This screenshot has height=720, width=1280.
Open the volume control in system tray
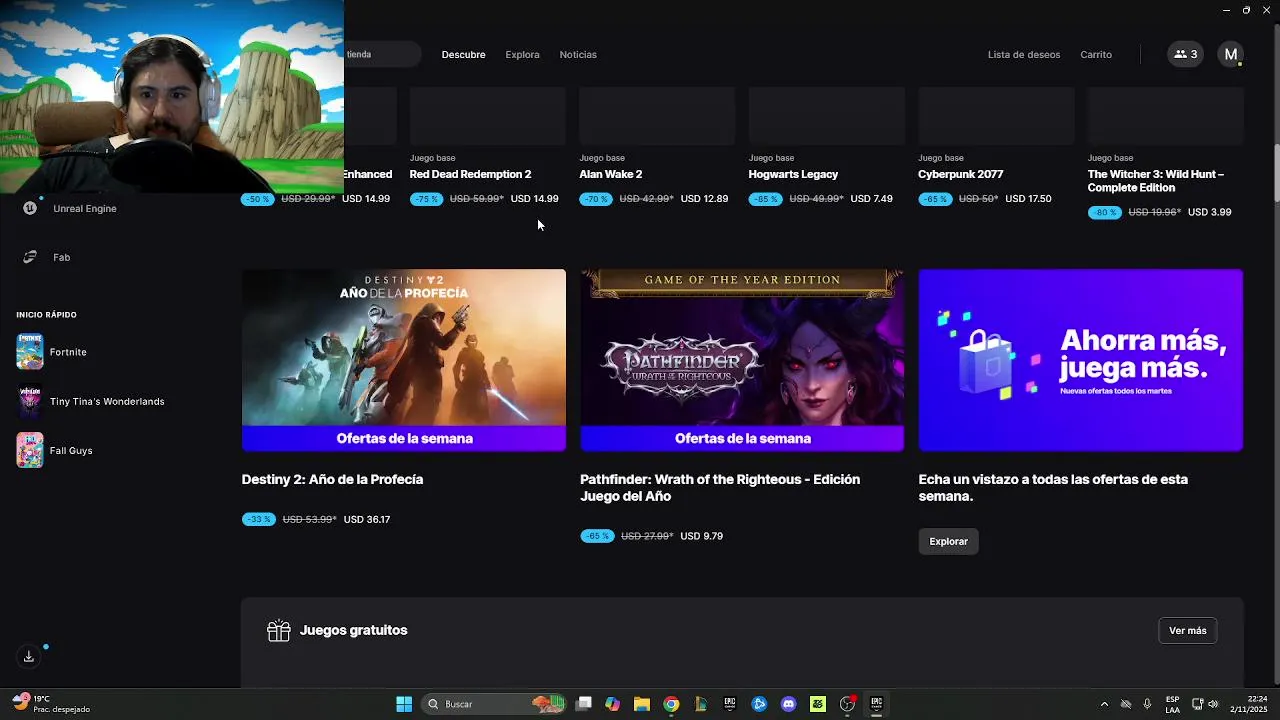coord(1213,704)
